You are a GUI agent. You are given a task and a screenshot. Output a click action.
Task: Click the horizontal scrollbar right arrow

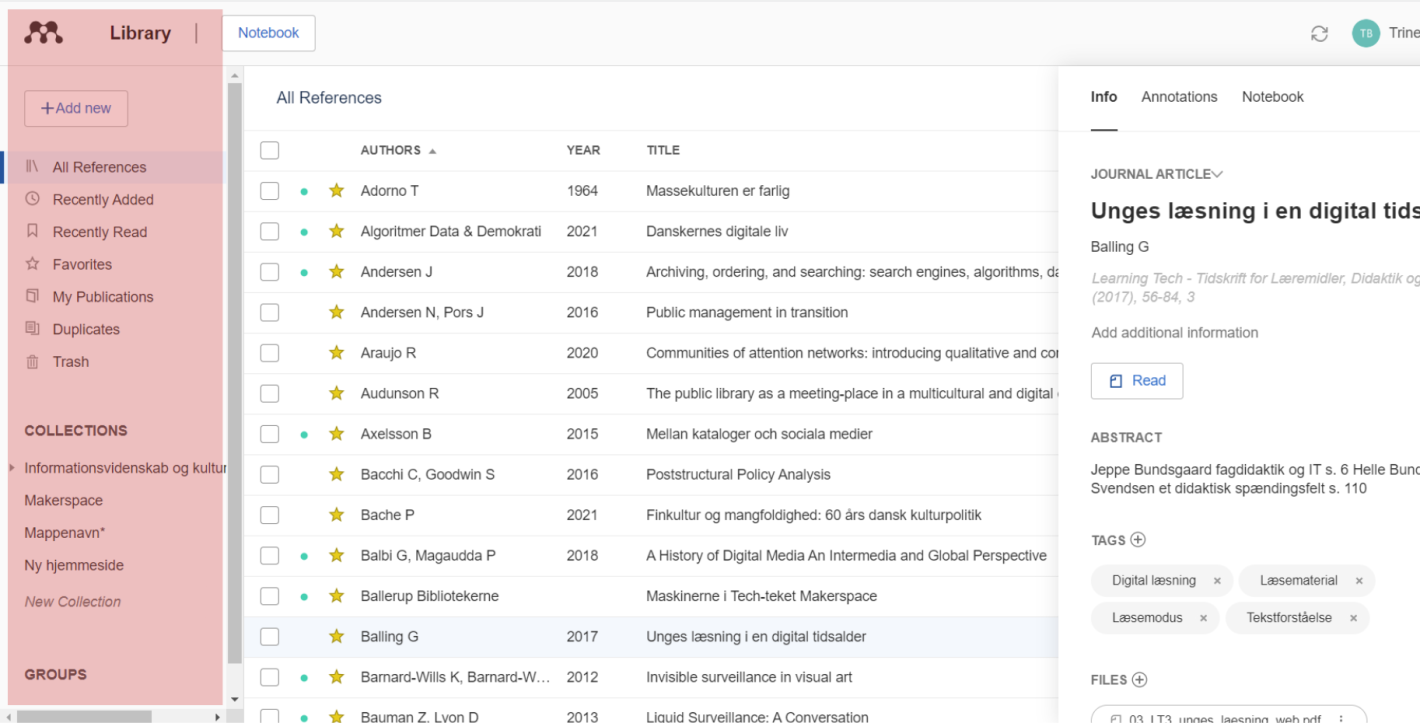tap(217, 716)
